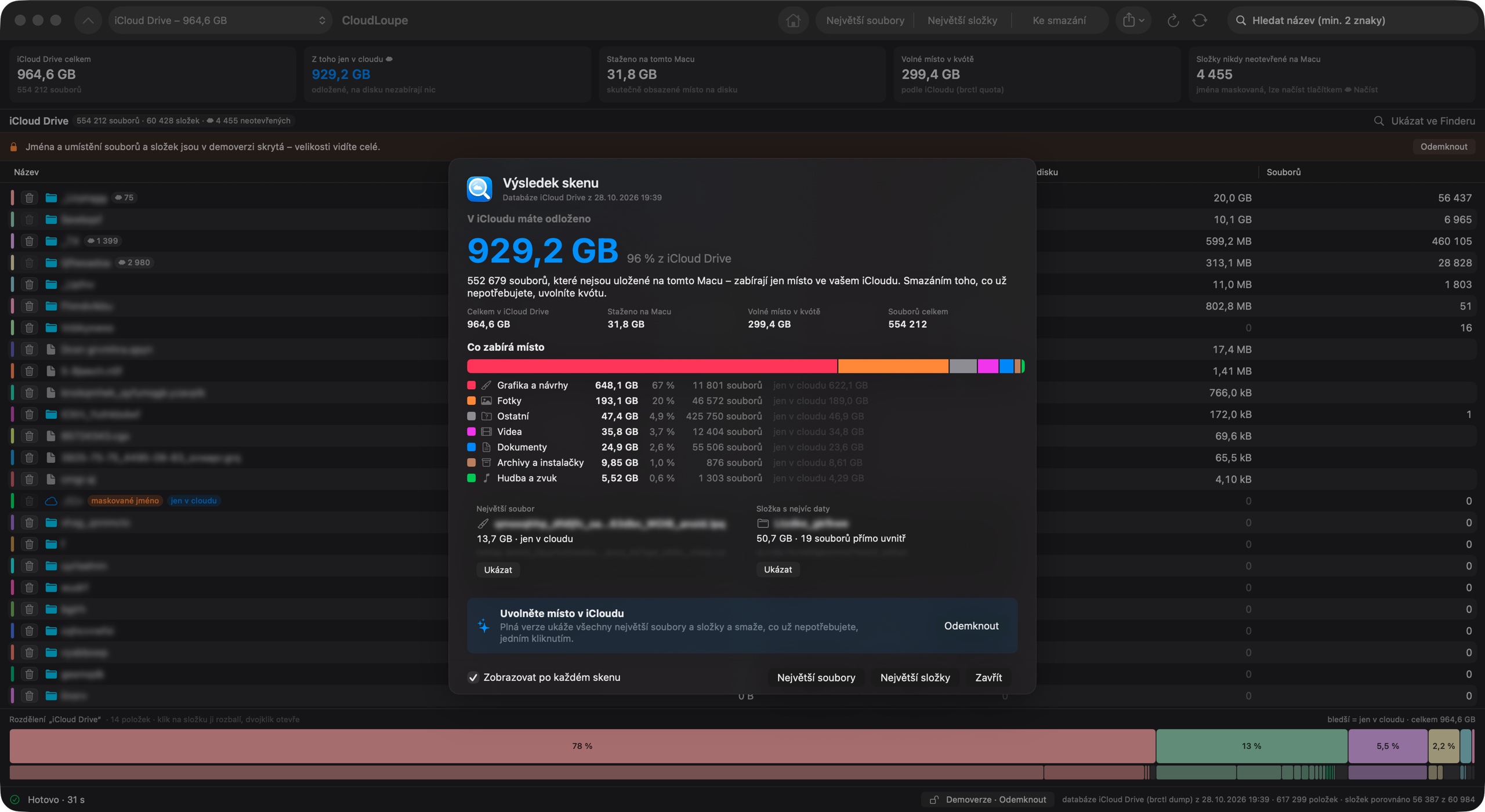Screen dimensions: 1485x812
Task: Click Ukázat under Složka s nejvíc daty
Action: [777, 570]
